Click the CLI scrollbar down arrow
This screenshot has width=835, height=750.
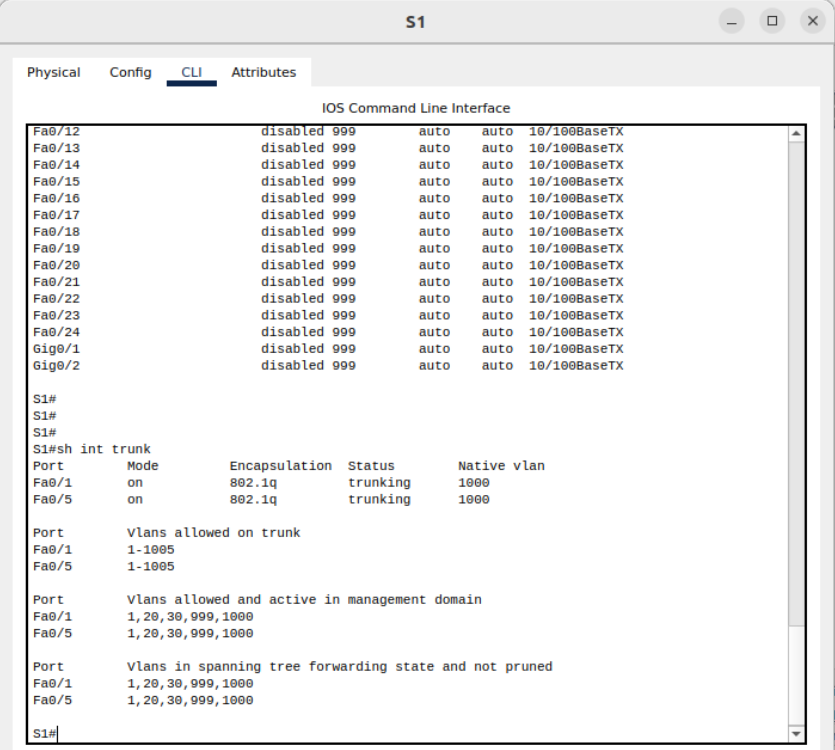pyautogui.click(x=796, y=733)
